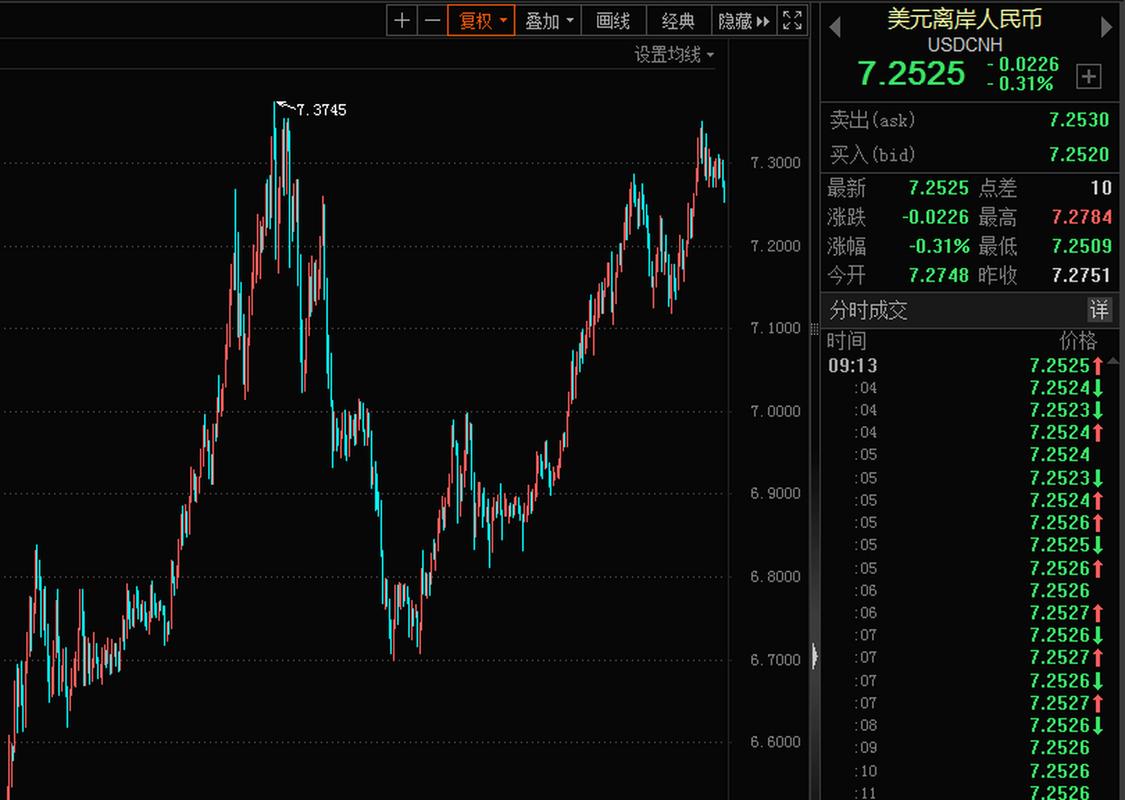The height and width of the screenshot is (800, 1125).
Task: Click the 卖出(ask) price 7.2530
Action: [1079, 120]
